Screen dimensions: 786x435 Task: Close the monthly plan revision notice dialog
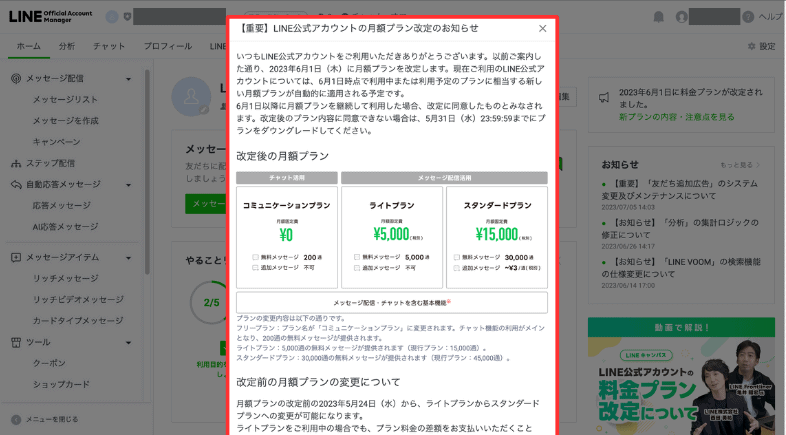click(x=542, y=29)
